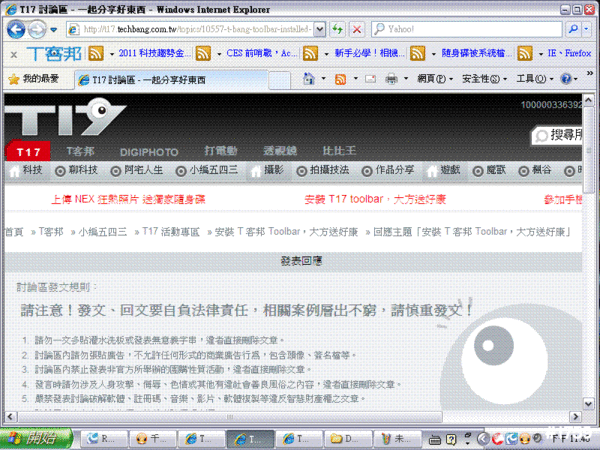
Task: Click the Read Mail envelope icon
Action: click(370, 79)
